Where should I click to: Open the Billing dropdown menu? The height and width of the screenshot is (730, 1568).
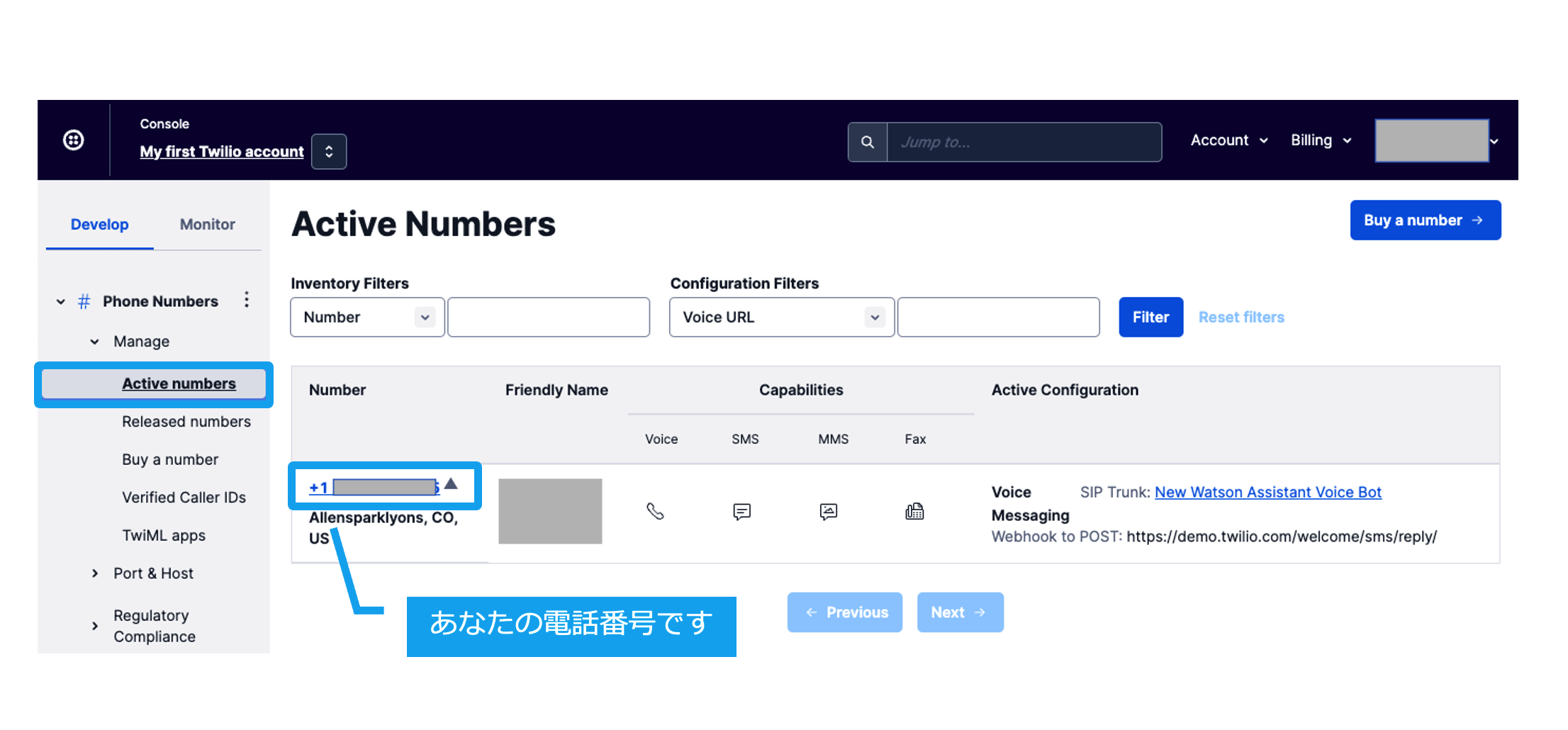pyautogui.click(x=1321, y=140)
